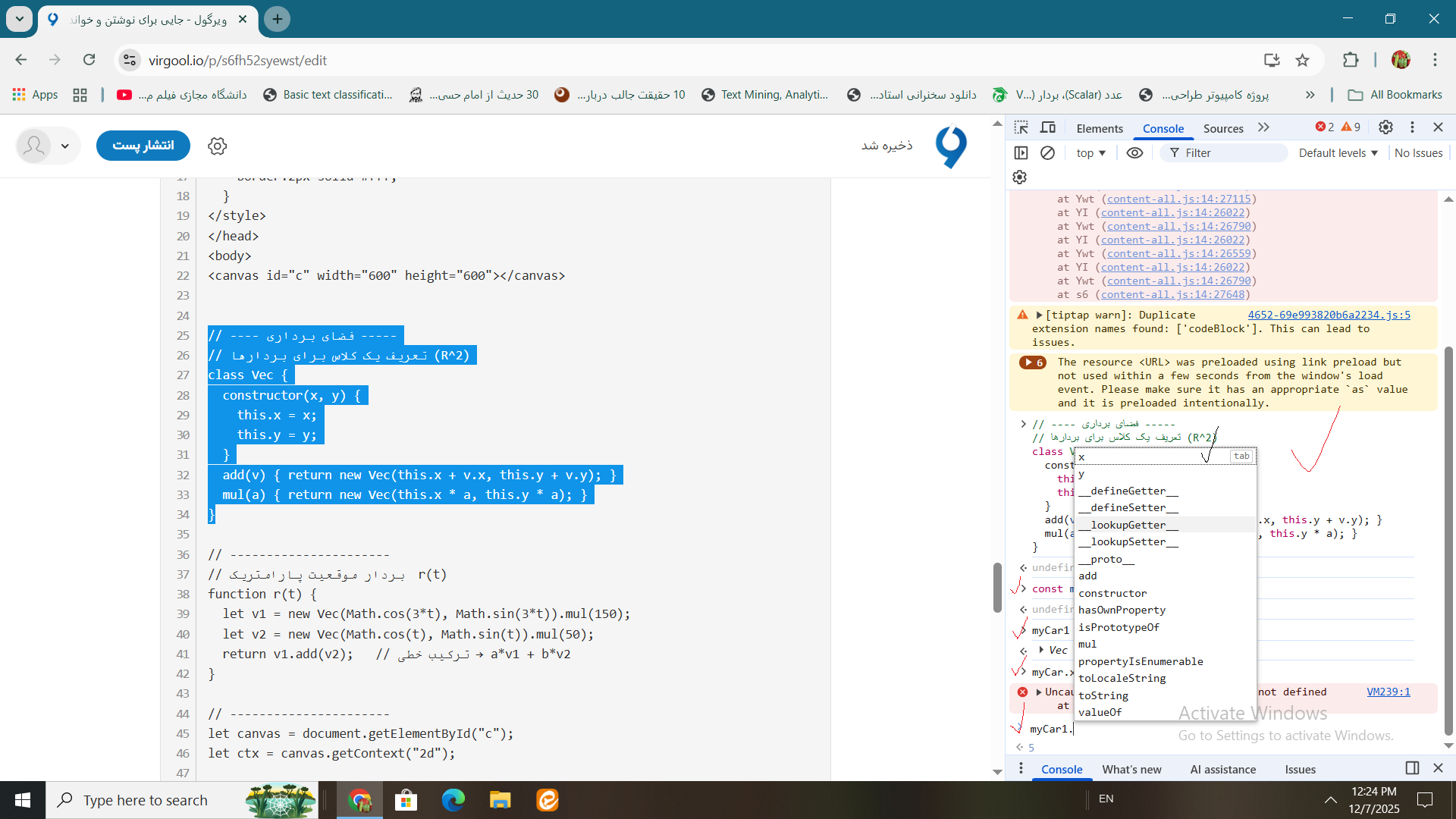The height and width of the screenshot is (819, 1456).
Task: Open the DevTools settings gear
Action: pos(1385,127)
